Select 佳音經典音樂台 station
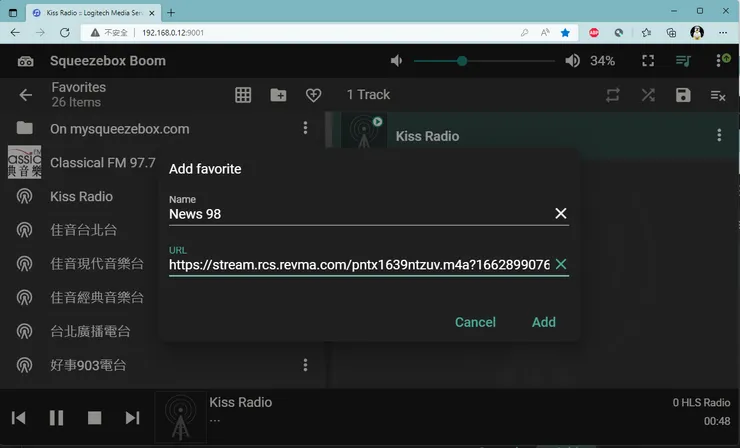 click(x=97, y=297)
